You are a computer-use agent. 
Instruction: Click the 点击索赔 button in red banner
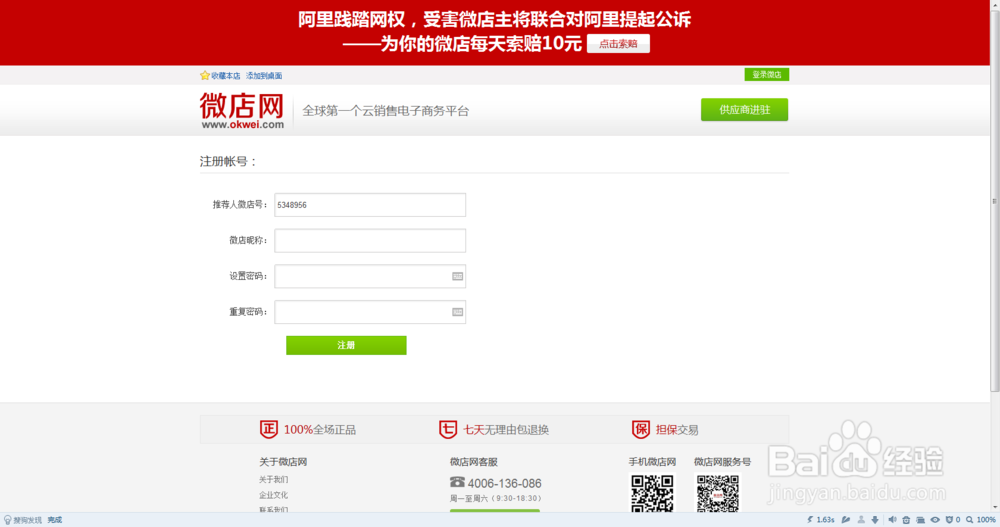618,43
